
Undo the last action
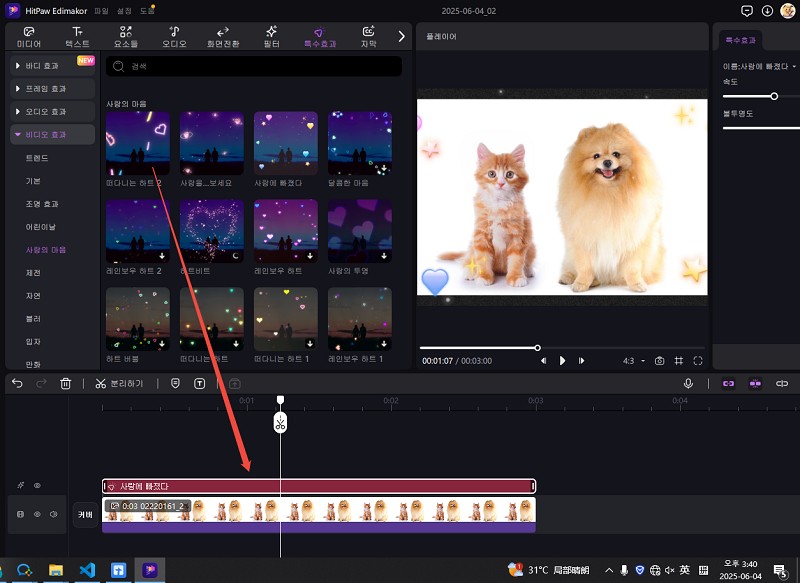click(x=17, y=383)
